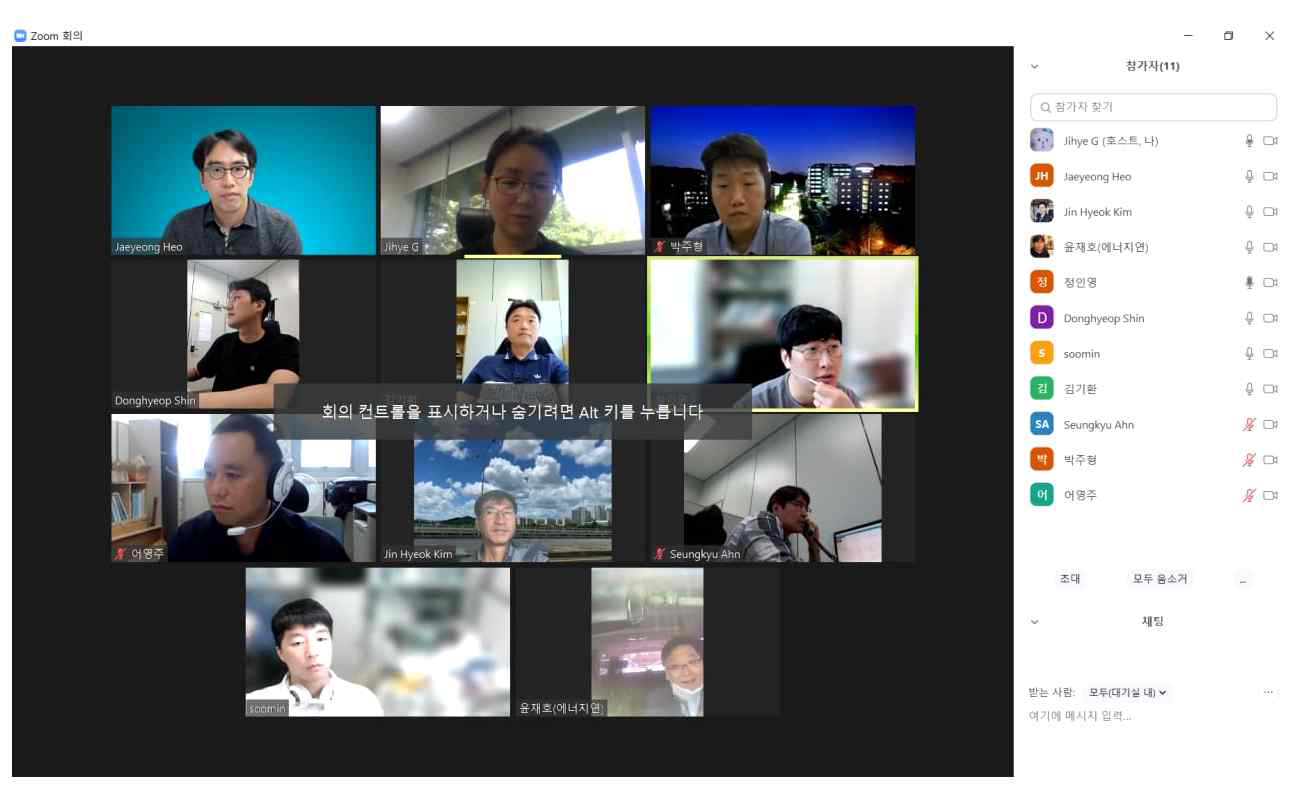The height and width of the screenshot is (794, 1304).
Task: Click Donghyeop Shin microphone icon in list
Action: 1249,318
